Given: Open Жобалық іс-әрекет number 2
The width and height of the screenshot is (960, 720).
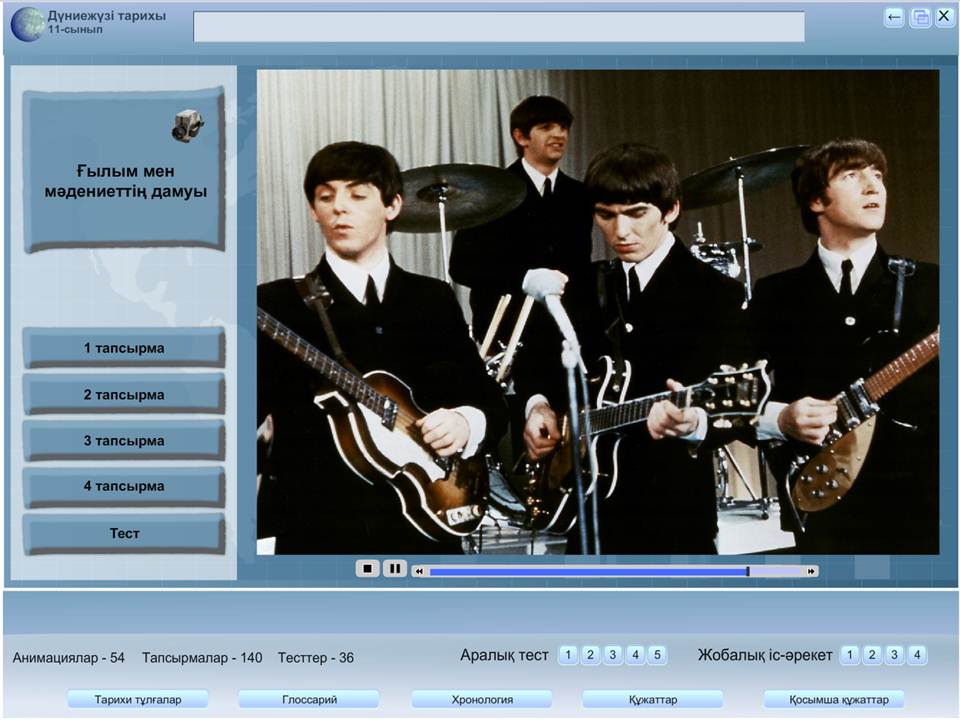Looking at the screenshot, I should pyautogui.click(x=872, y=655).
